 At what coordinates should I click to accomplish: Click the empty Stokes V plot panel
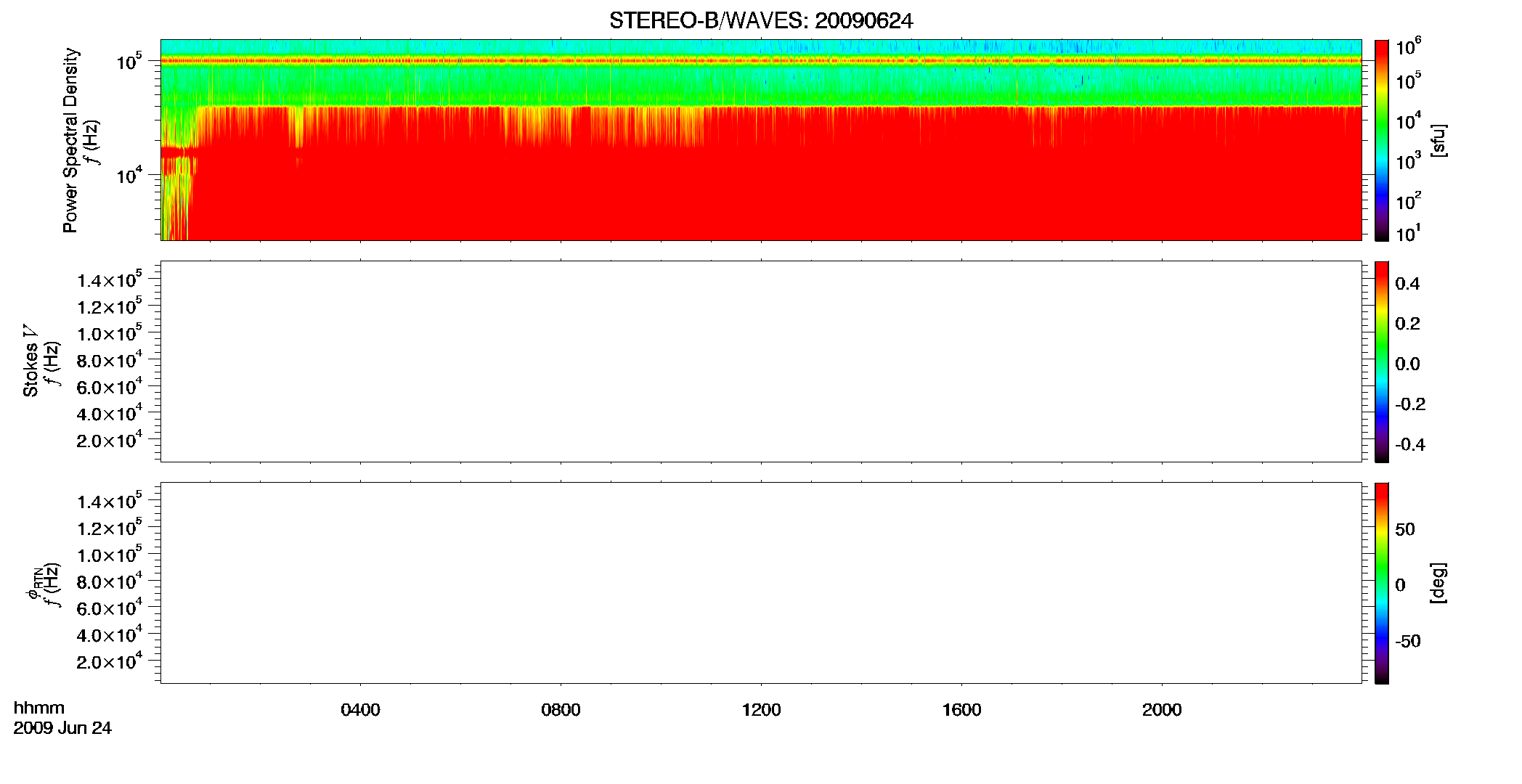point(761,362)
